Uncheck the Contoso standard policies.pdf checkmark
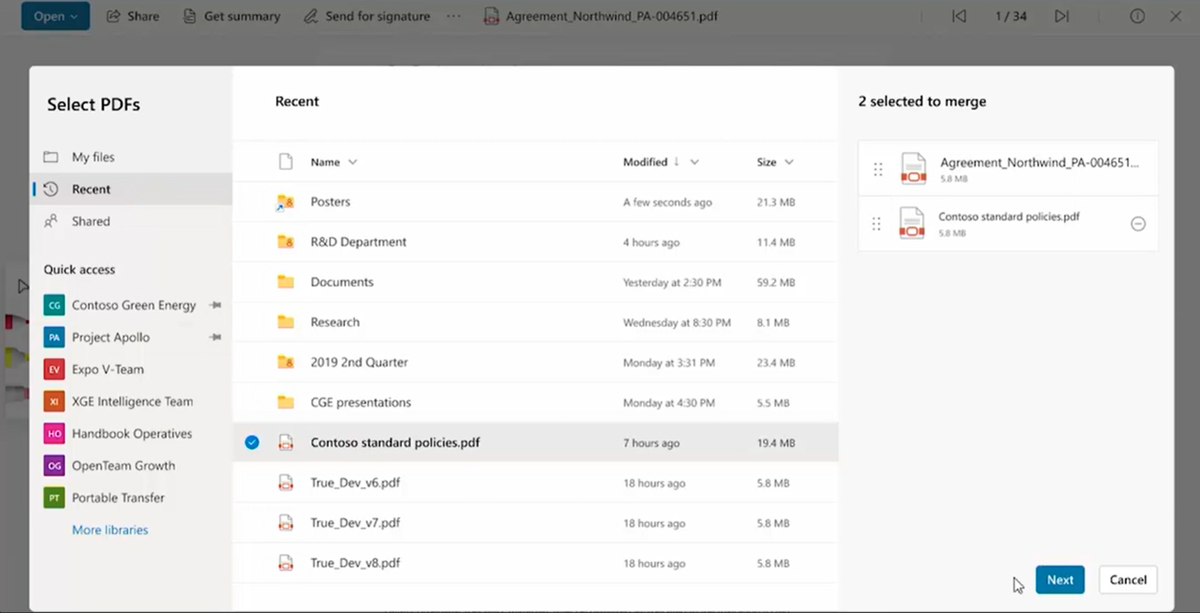 pyautogui.click(x=252, y=442)
